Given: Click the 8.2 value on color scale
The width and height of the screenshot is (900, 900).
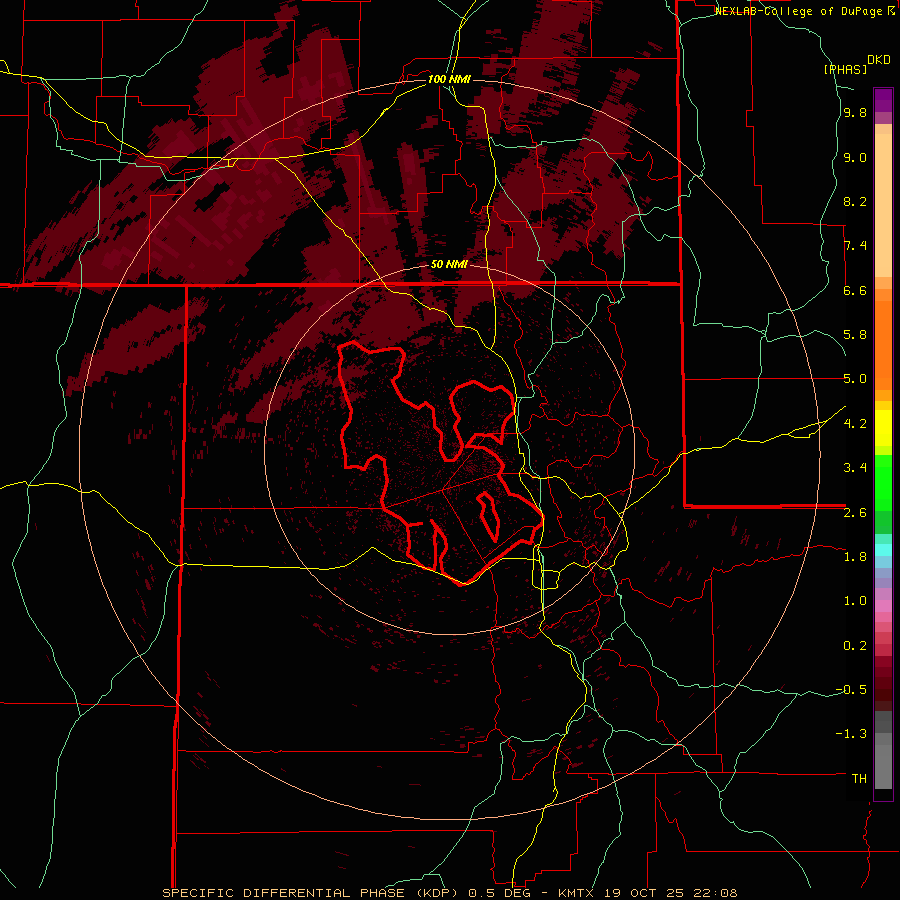Looking at the screenshot, I should (x=855, y=201).
